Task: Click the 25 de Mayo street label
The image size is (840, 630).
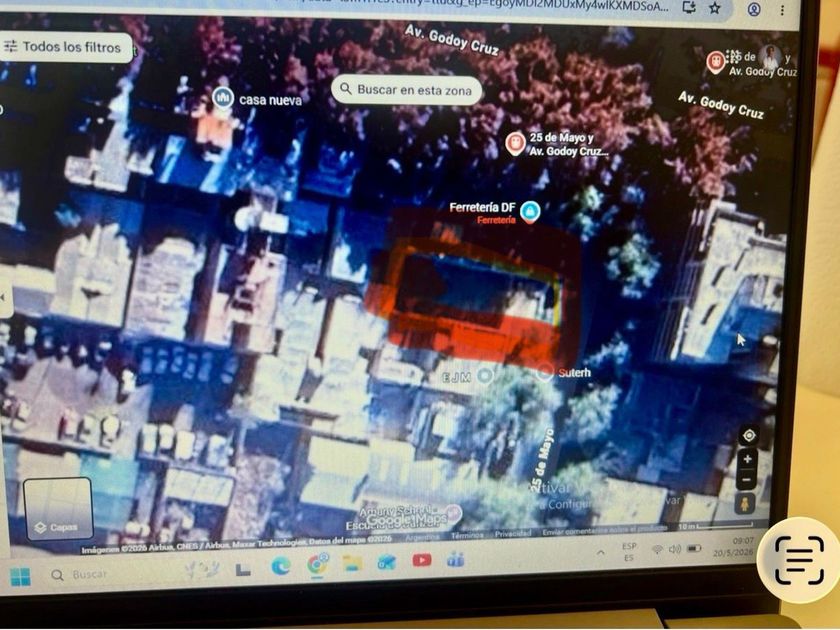Action: coord(541,460)
